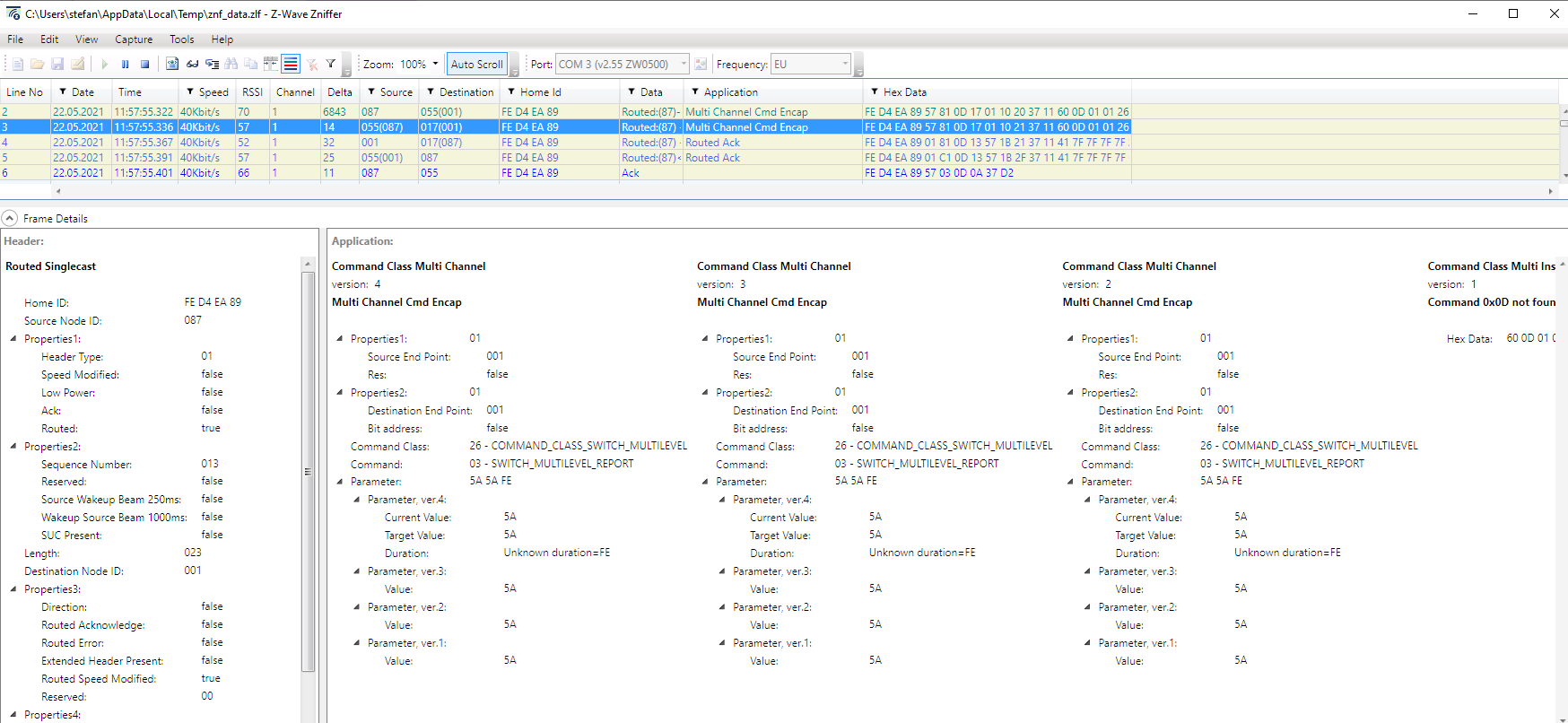
Task: Click the Source column filter icon
Action: pyautogui.click(x=371, y=92)
